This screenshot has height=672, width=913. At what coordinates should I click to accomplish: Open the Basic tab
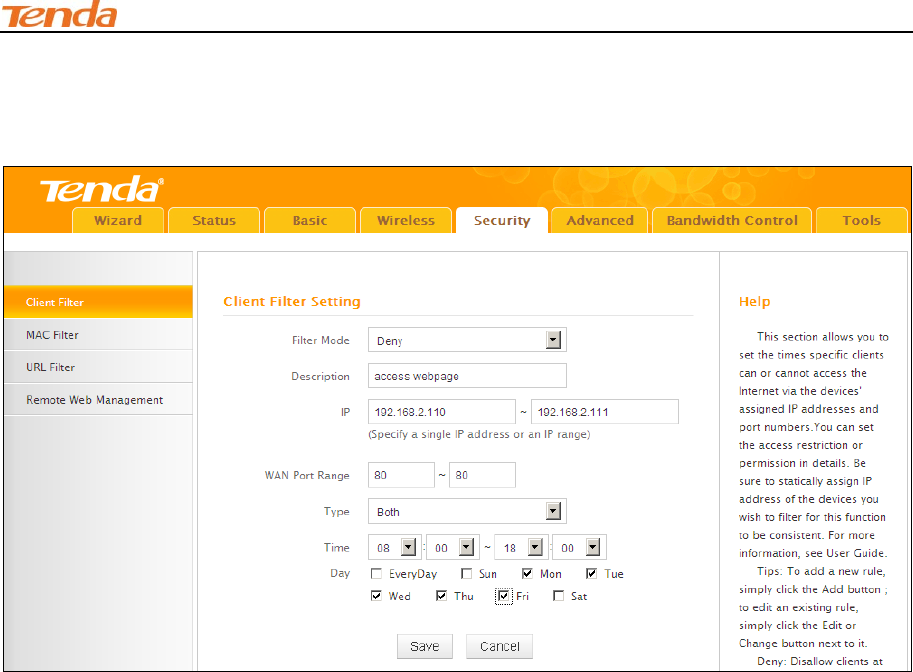pos(310,221)
